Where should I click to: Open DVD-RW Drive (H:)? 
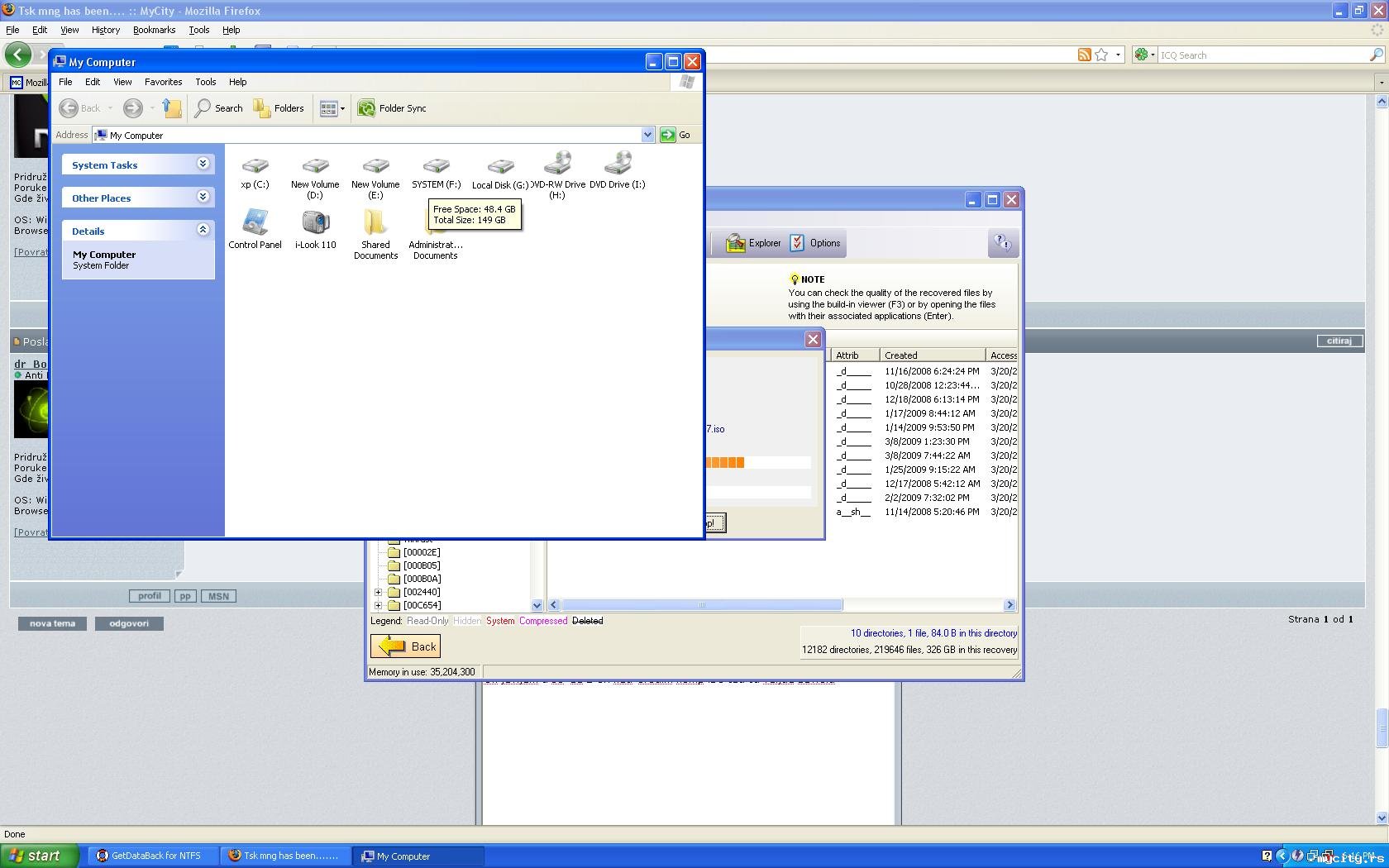(x=557, y=175)
